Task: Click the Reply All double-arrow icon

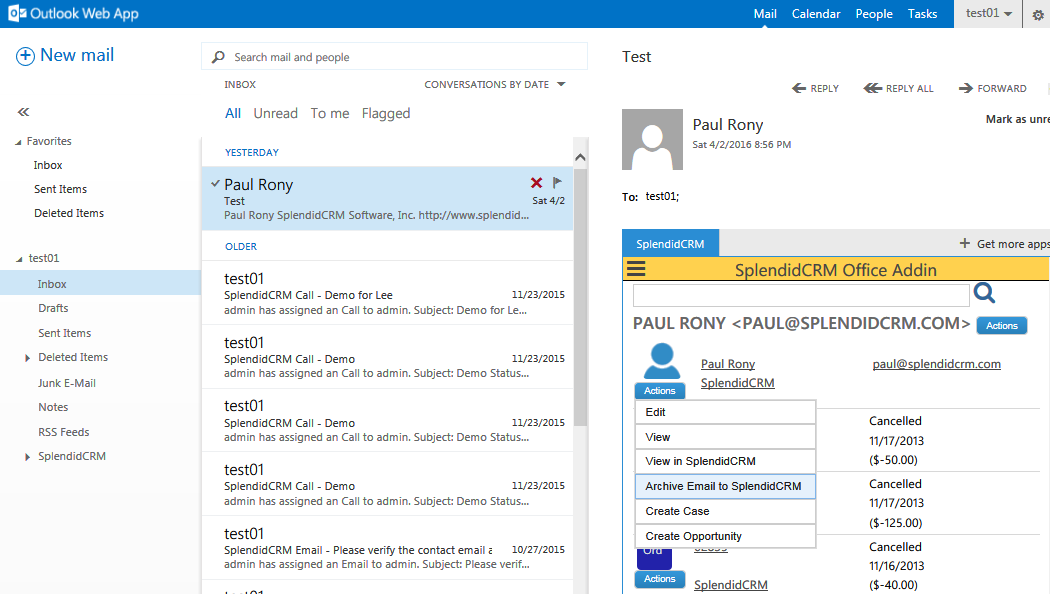Action: tap(873, 88)
